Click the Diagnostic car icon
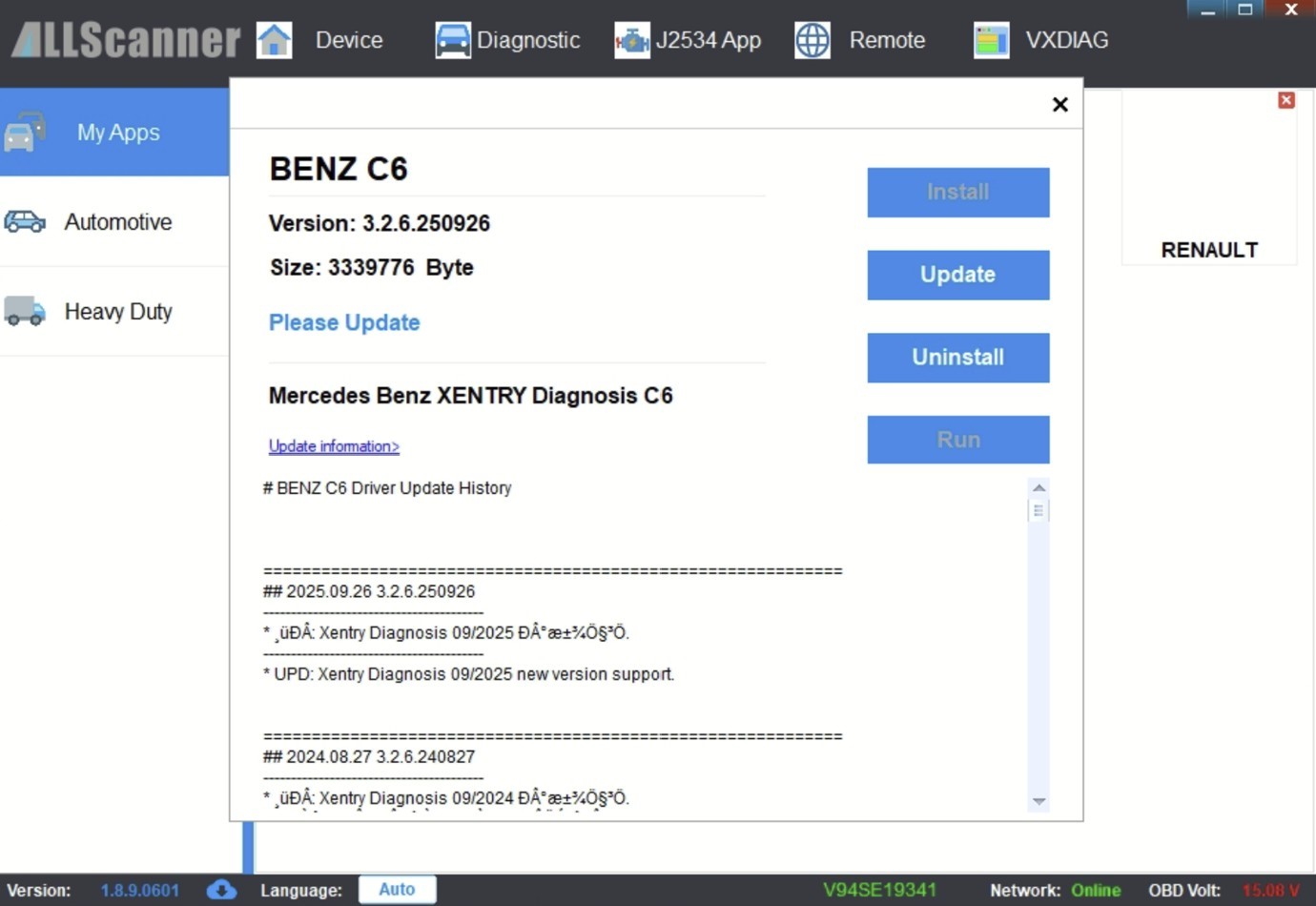1316x906 pixels. click(x=452, y=40)
